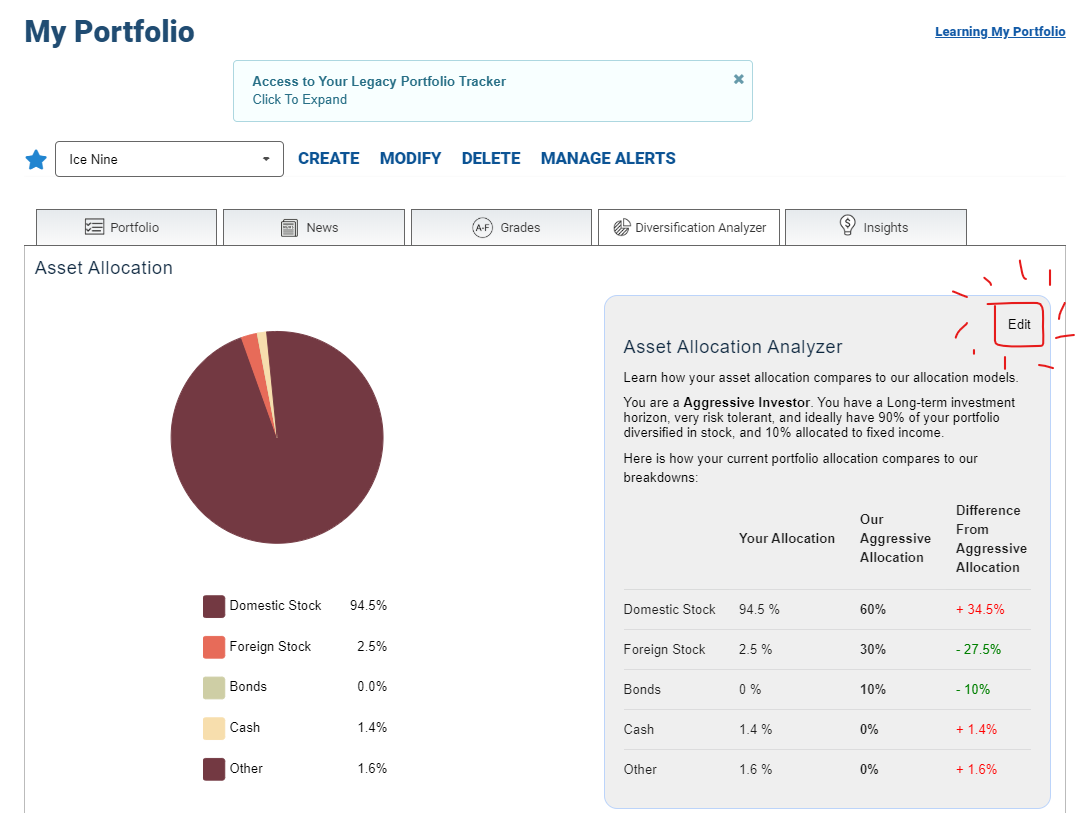Click the Diversification Analyzer pie icon
Screen dimensions: 1084x813
click(x=622, y=227)
